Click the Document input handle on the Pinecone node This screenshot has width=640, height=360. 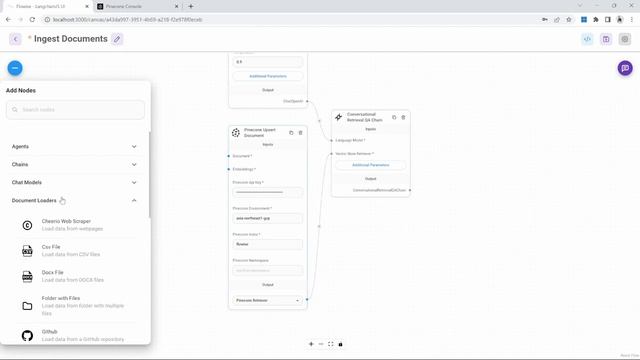(x=229, y=156)
